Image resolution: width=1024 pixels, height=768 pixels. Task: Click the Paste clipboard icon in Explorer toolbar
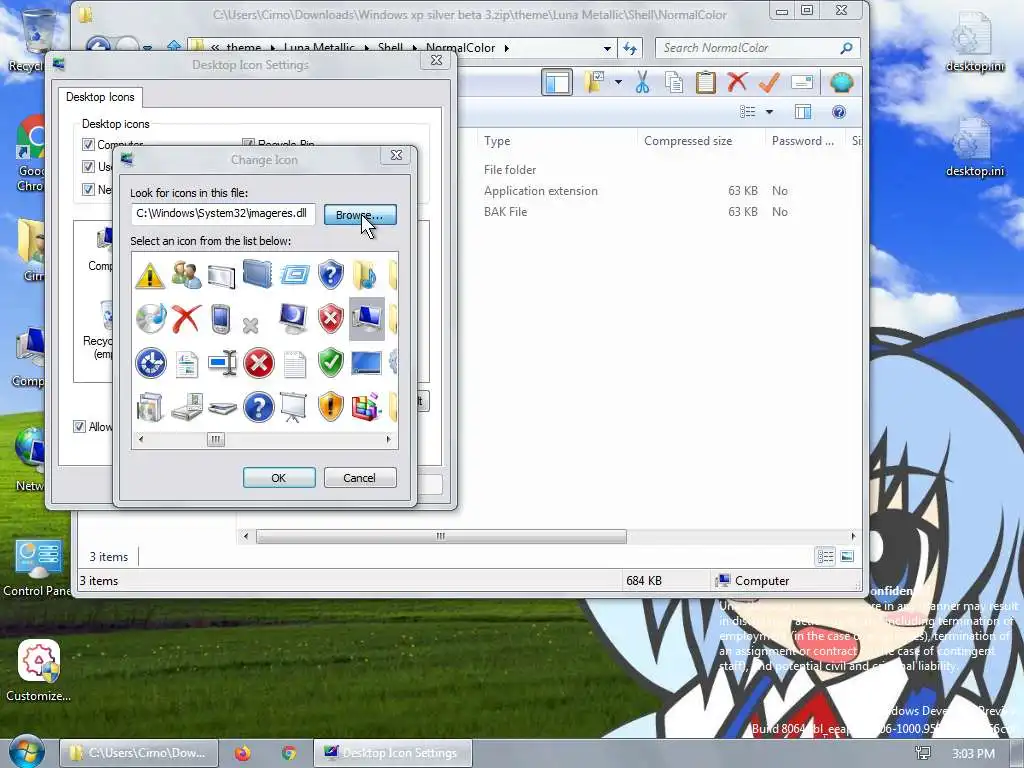(x=705, y=83)
